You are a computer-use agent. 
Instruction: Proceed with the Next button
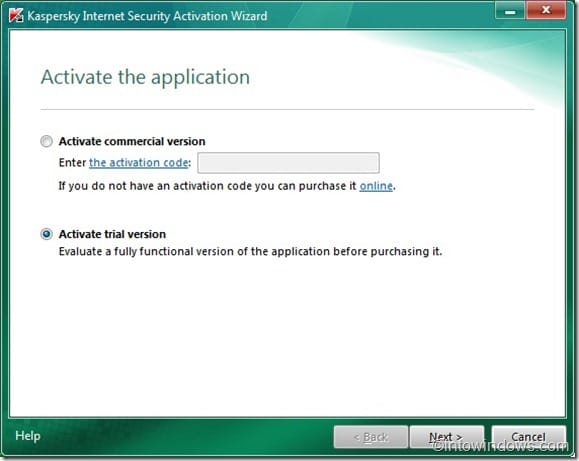pos(446,437)
